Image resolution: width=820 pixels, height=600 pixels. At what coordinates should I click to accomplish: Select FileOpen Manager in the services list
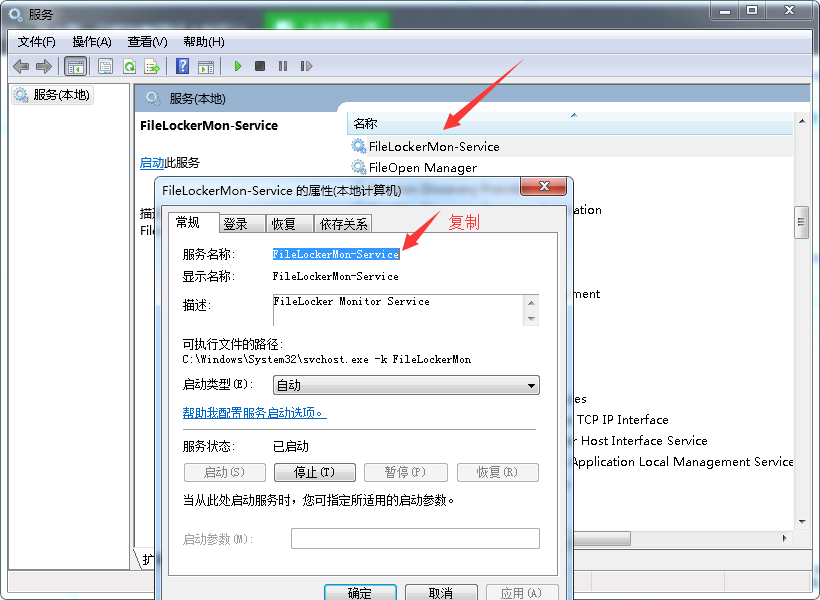pos(422,168)
